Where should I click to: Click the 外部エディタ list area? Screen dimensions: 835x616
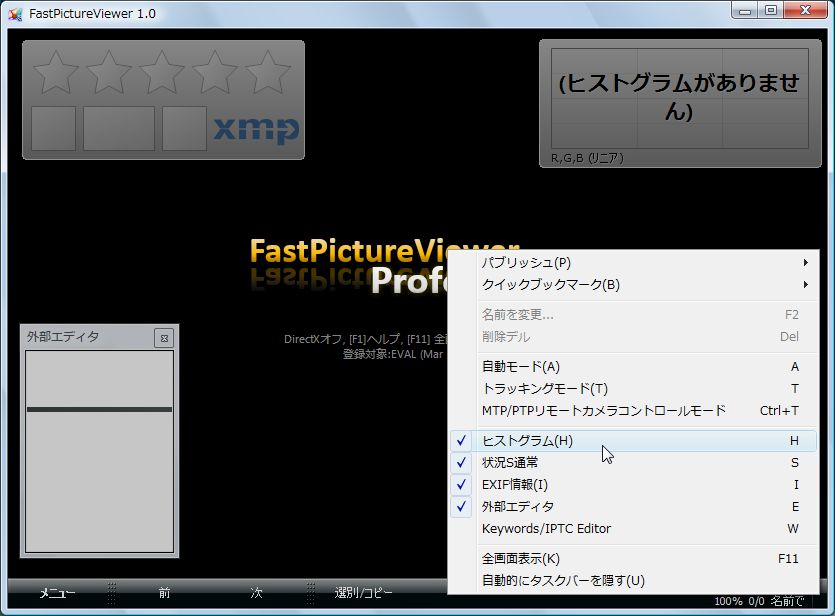point(100,451)
